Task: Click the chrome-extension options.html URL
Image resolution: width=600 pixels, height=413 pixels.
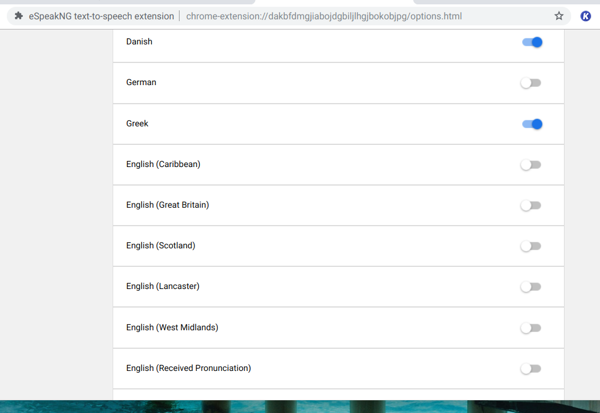Action: (x=324, y=16)
